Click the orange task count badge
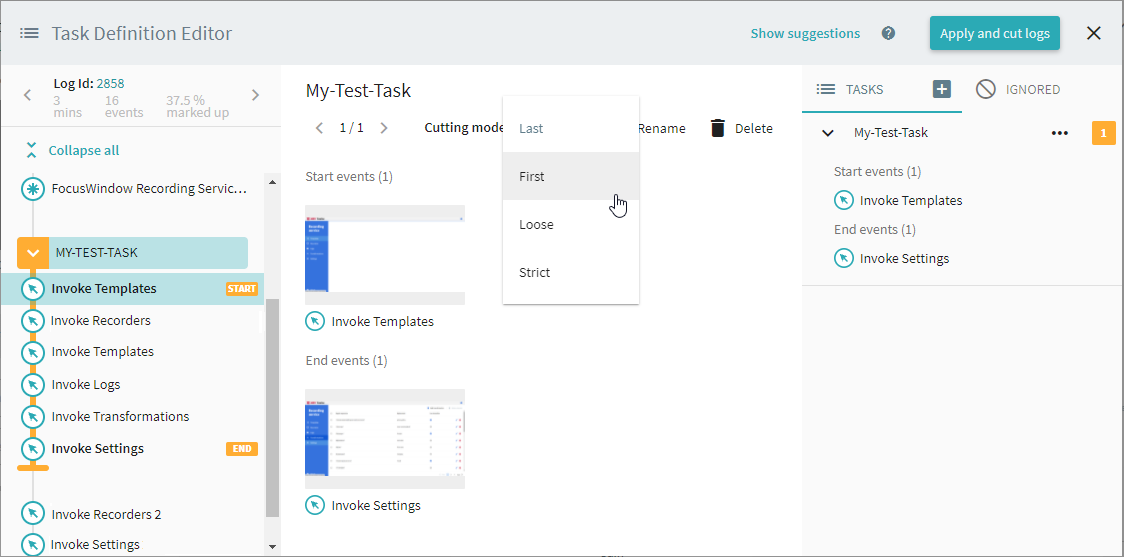The height and width of the screenshot is (557, 1124). pos(1103,133)
